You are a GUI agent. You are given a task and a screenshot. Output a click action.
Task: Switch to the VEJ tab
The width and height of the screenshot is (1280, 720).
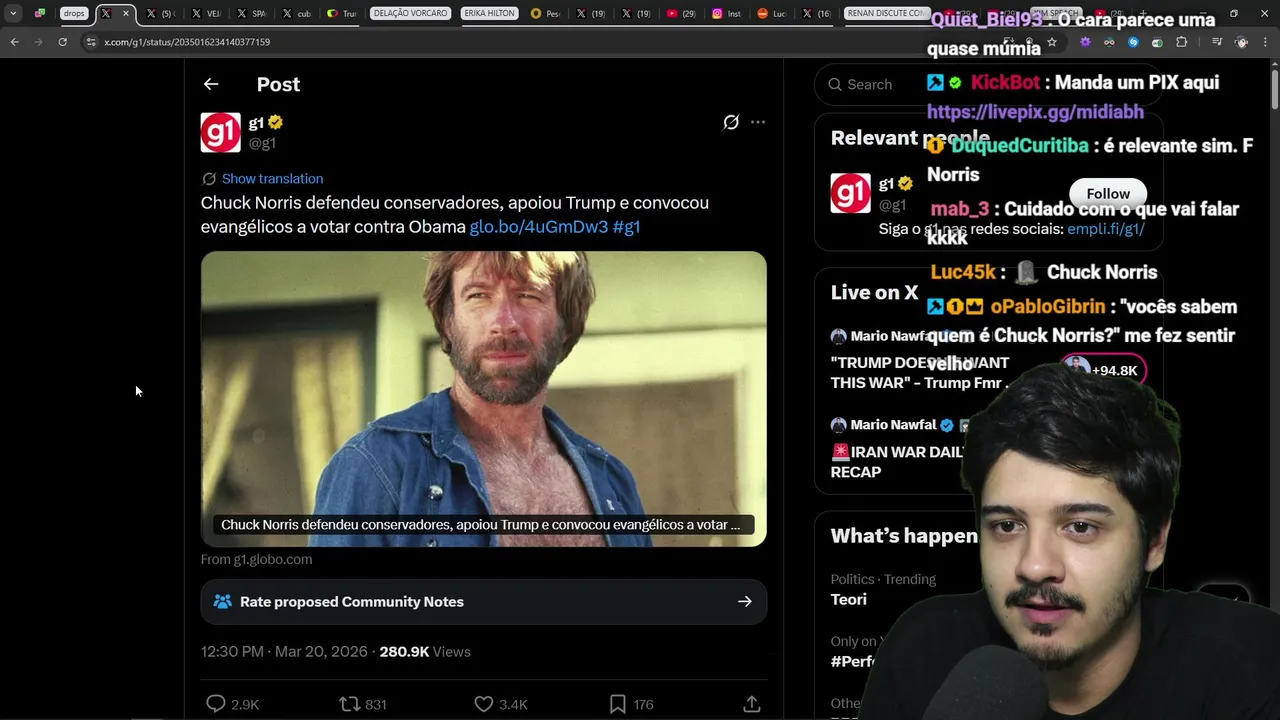pos(204,14)
